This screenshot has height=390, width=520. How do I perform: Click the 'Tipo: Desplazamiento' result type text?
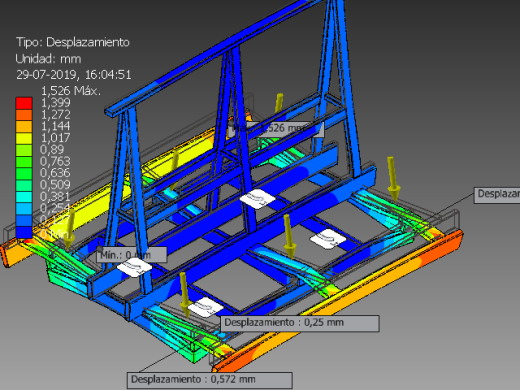click(73, 42)
